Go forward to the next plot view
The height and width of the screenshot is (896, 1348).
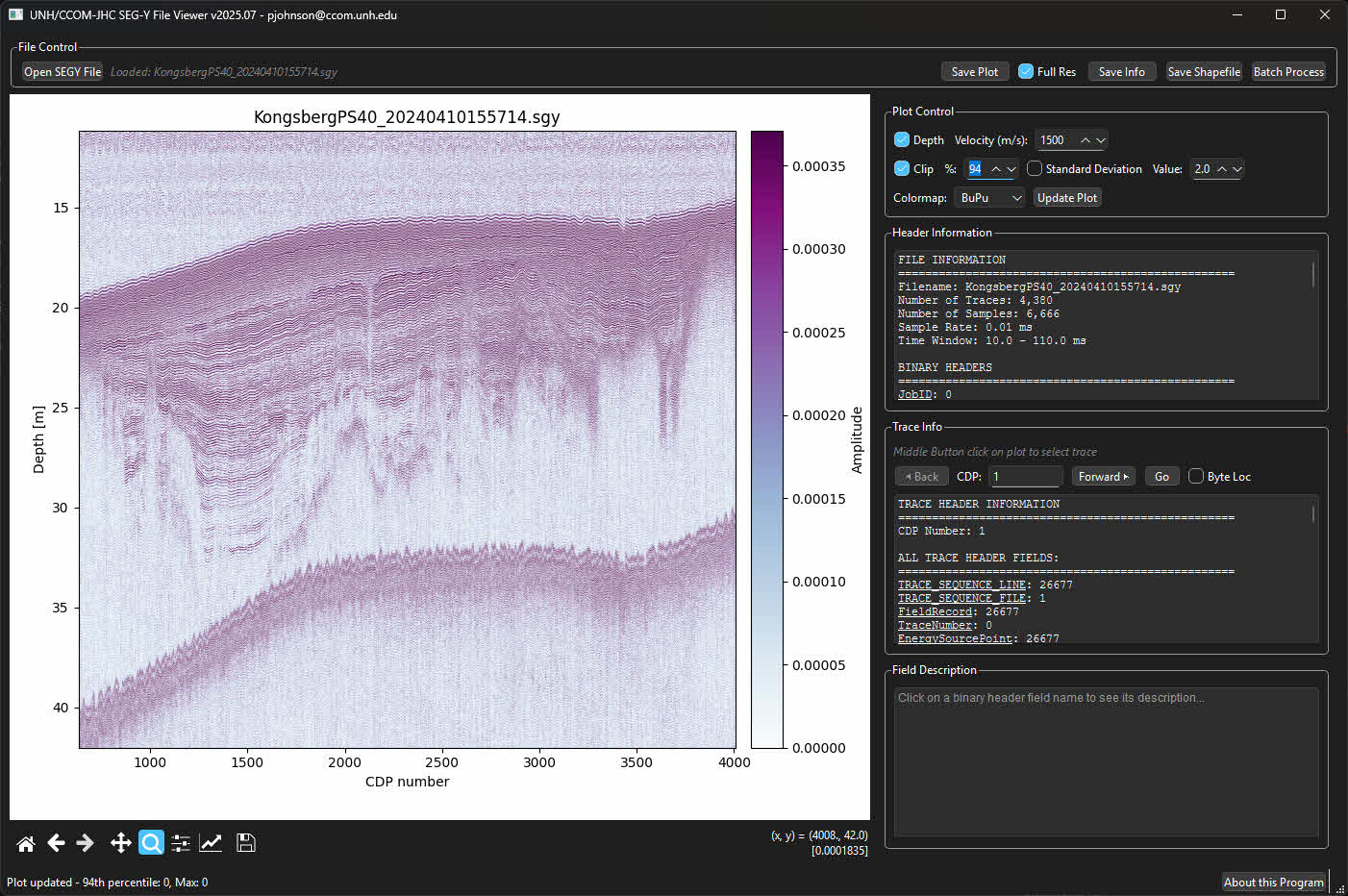point(86,843)
